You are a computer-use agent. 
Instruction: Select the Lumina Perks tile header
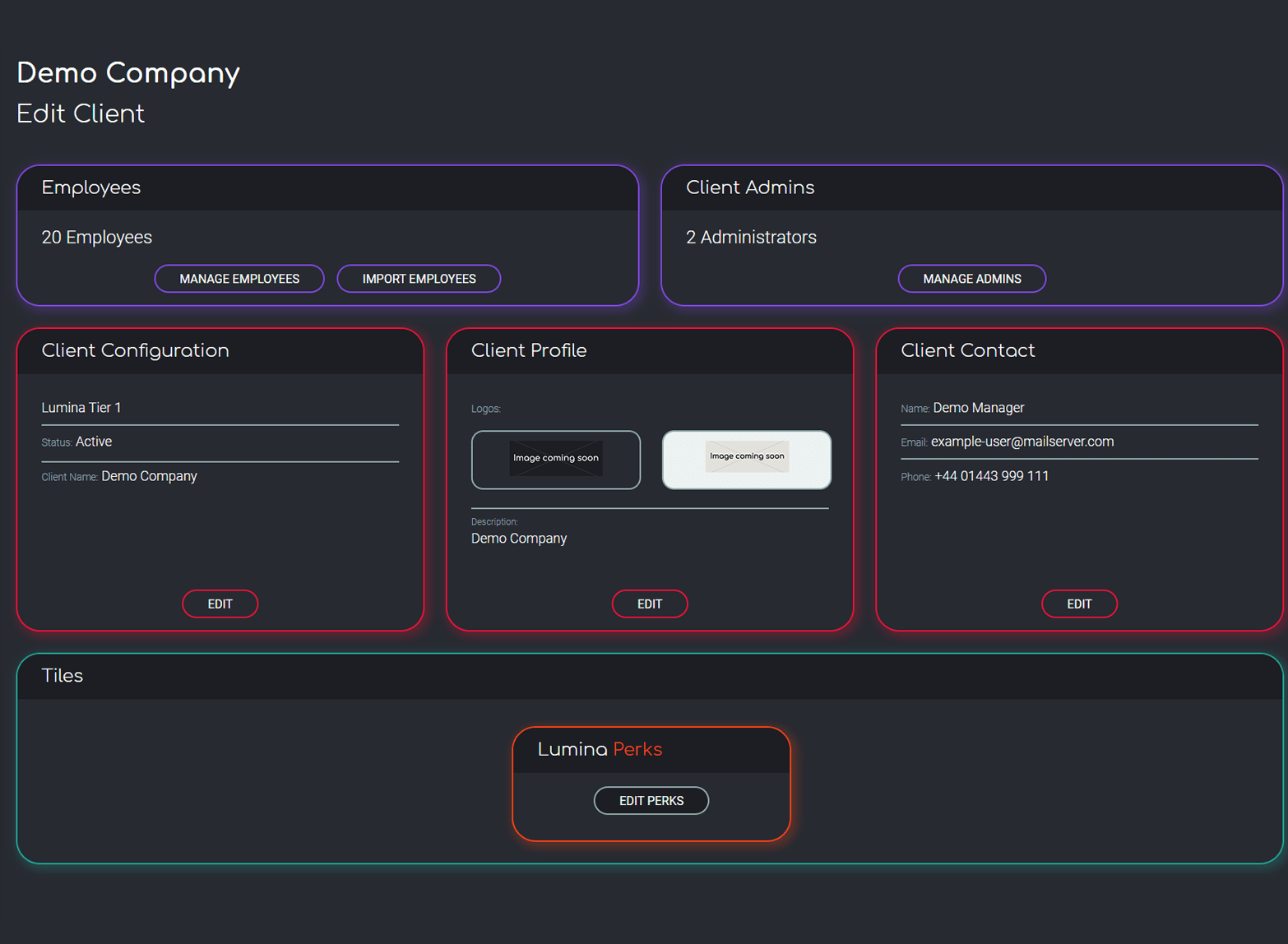click(x=600, y=749)
